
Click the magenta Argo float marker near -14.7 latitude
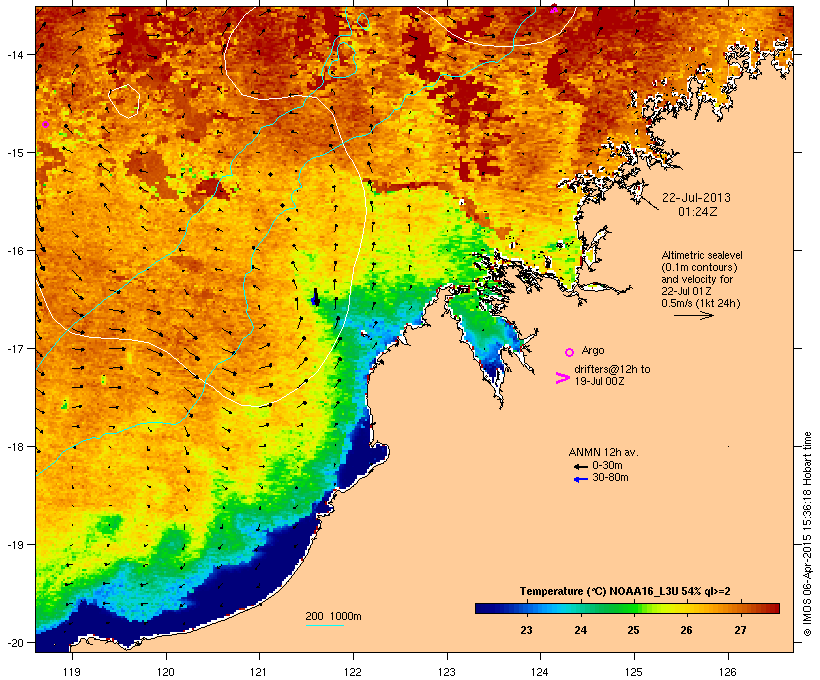tap(45, 124)
